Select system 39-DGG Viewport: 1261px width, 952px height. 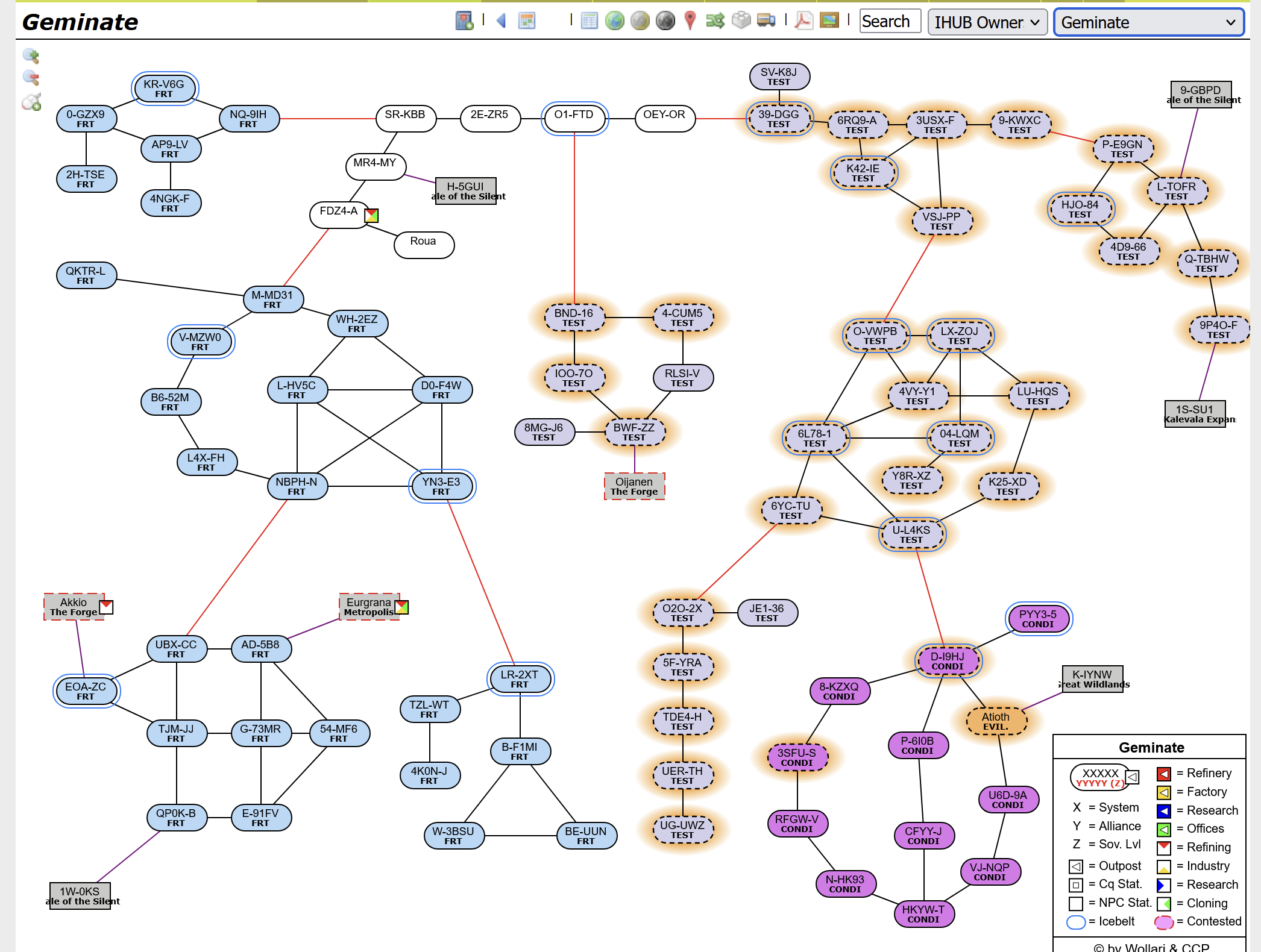click(x=779, y=119)
